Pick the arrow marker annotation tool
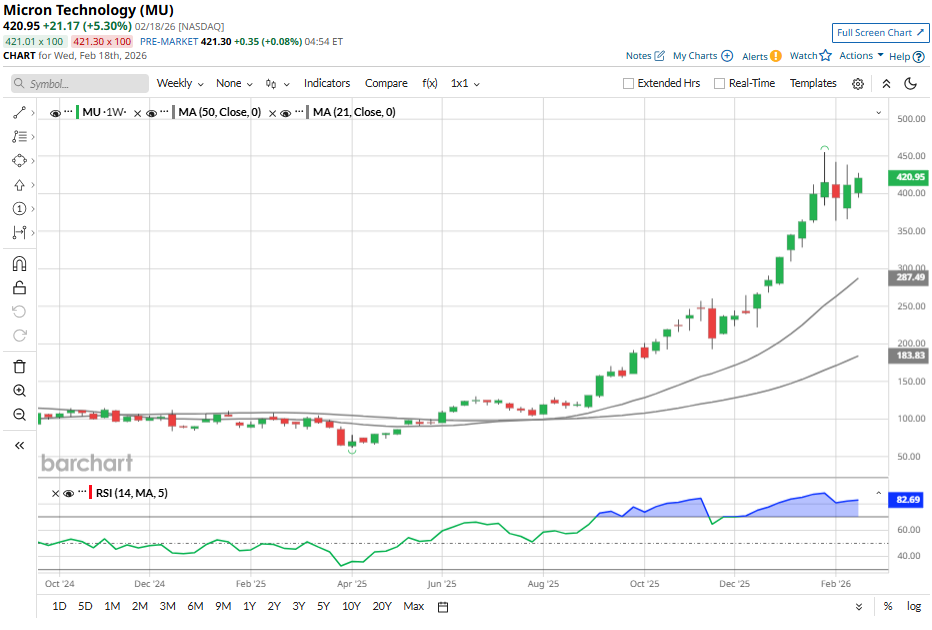 coord(19,185)
